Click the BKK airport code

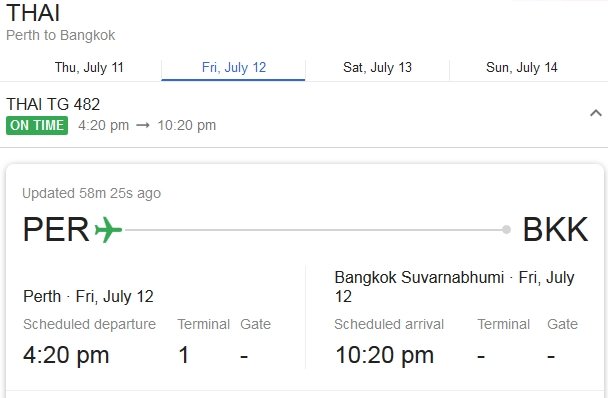[x=555, y=230]
